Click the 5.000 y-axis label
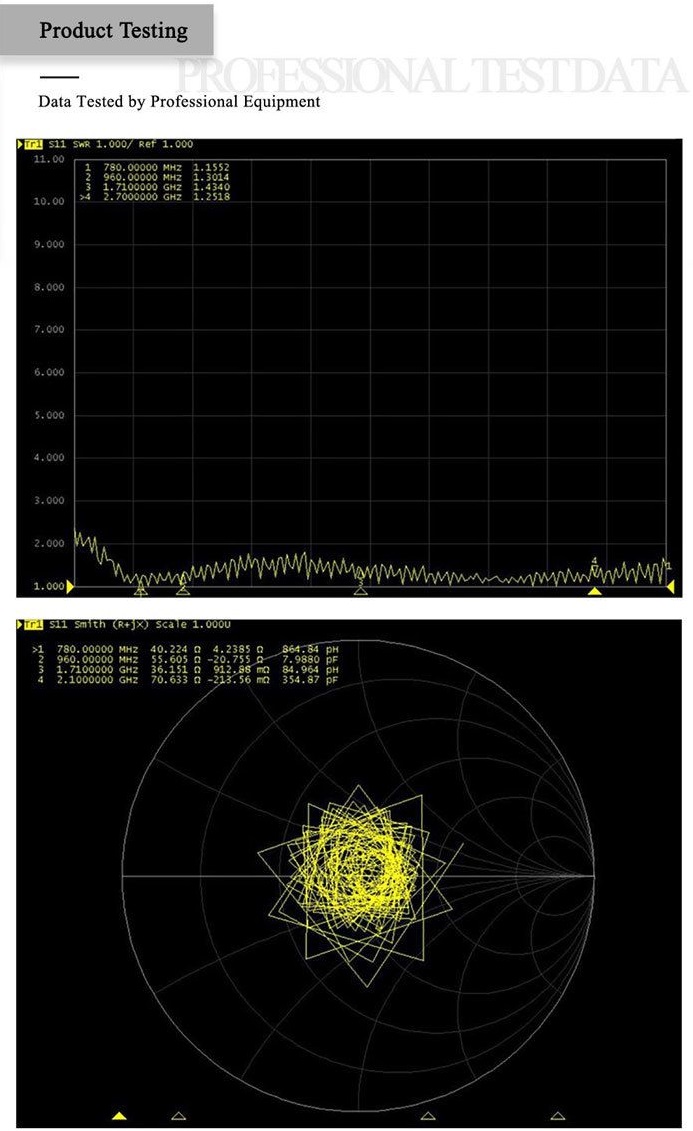Screen dimensions: 693x1131 tap(49, 415)
